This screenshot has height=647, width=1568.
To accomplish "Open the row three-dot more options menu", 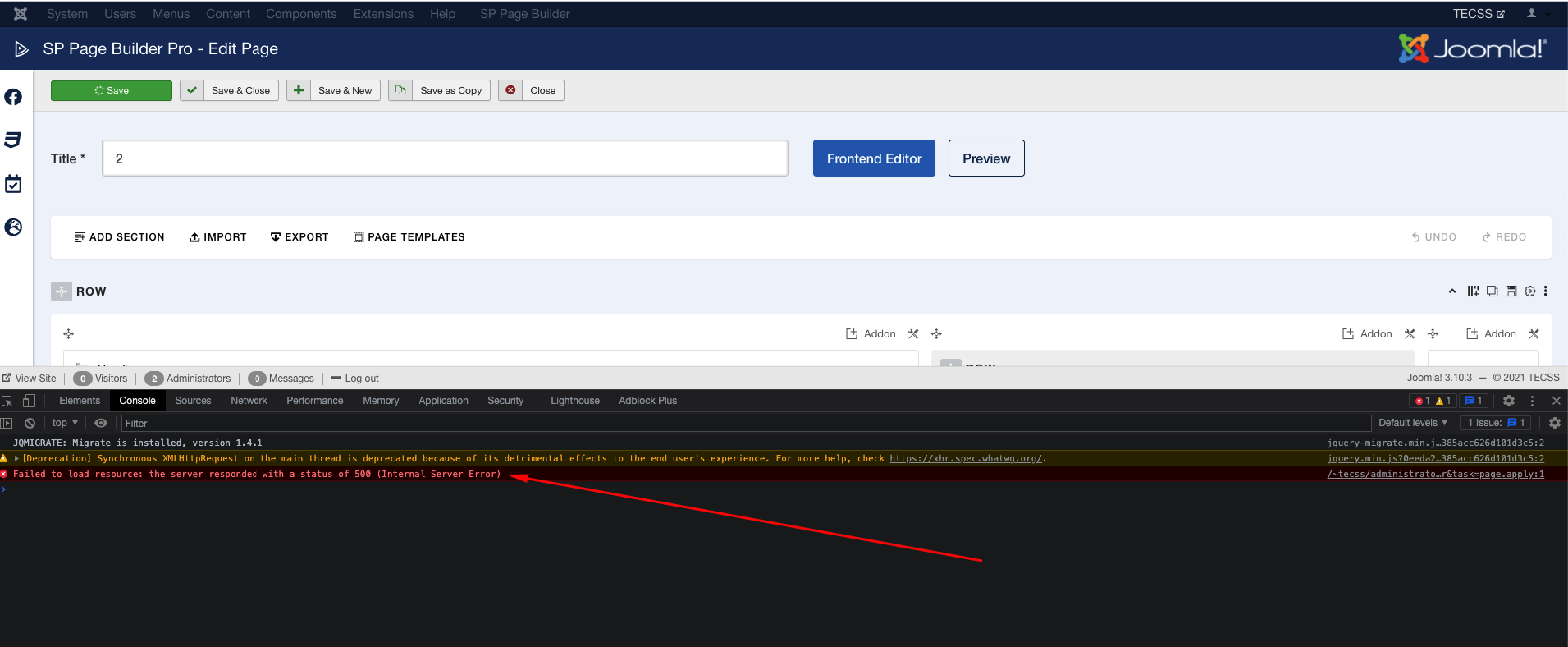I will click(x=1545, y=291).
